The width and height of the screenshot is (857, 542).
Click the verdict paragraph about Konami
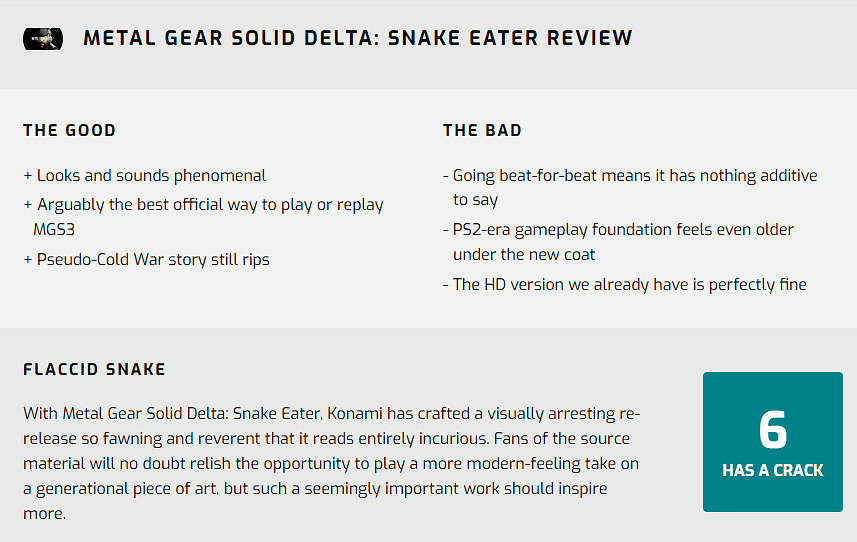click(330, 464)
